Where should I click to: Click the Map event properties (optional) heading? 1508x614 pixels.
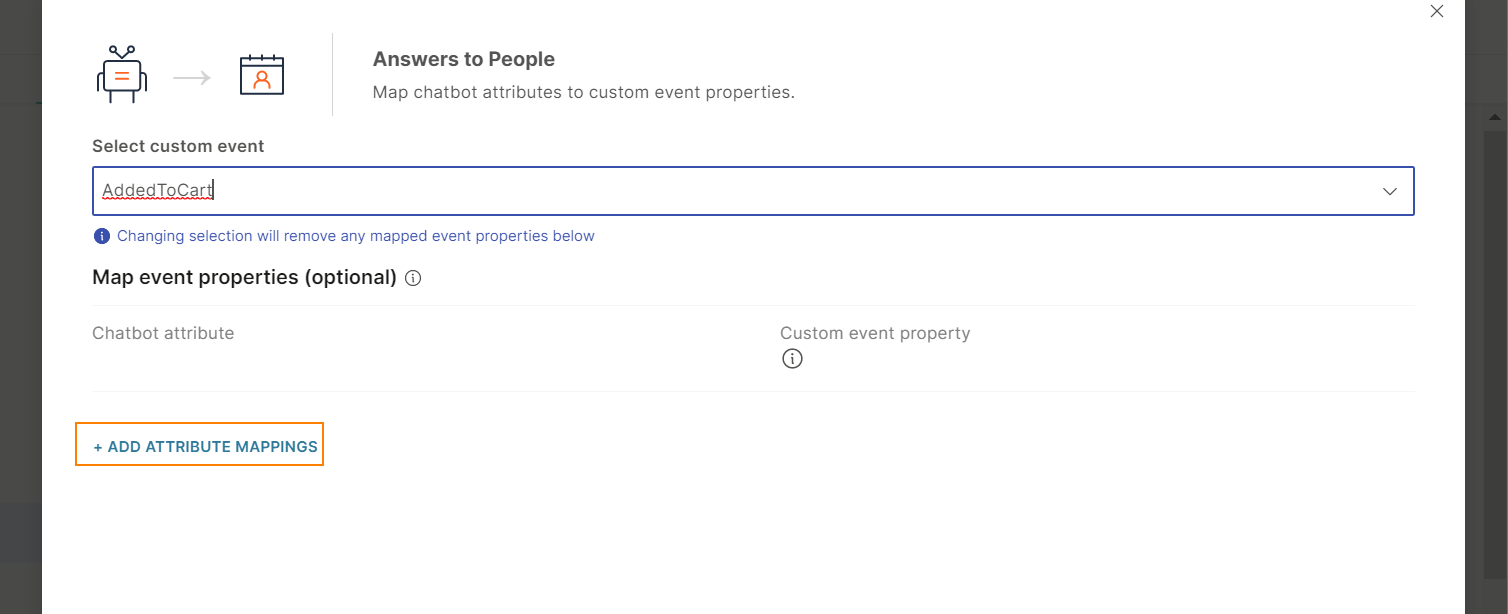pyautogui.click(x=244, y=277)
